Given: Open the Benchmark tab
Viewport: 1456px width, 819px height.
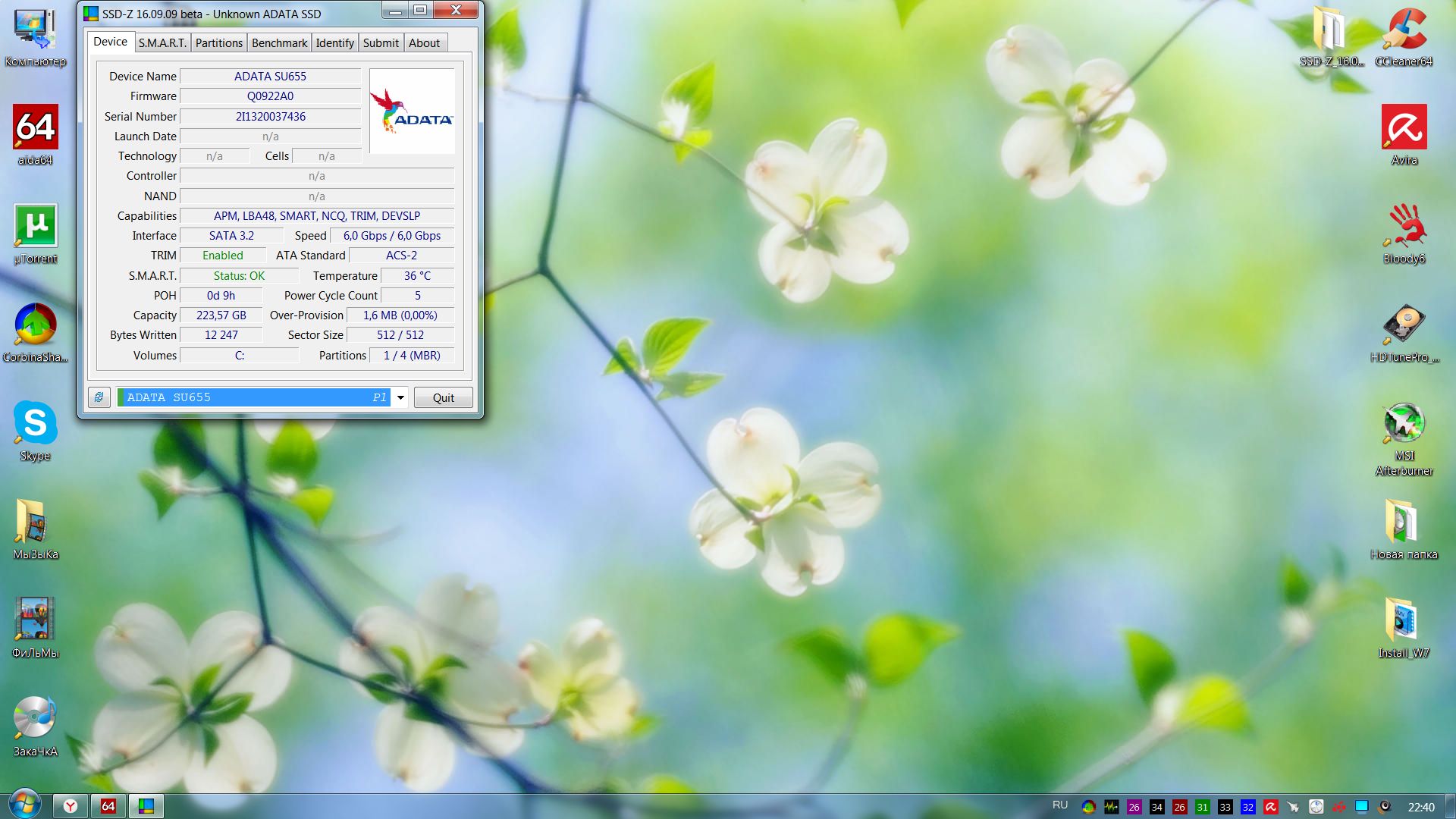Looking at the screenshot, I should (x=279, y=43).
